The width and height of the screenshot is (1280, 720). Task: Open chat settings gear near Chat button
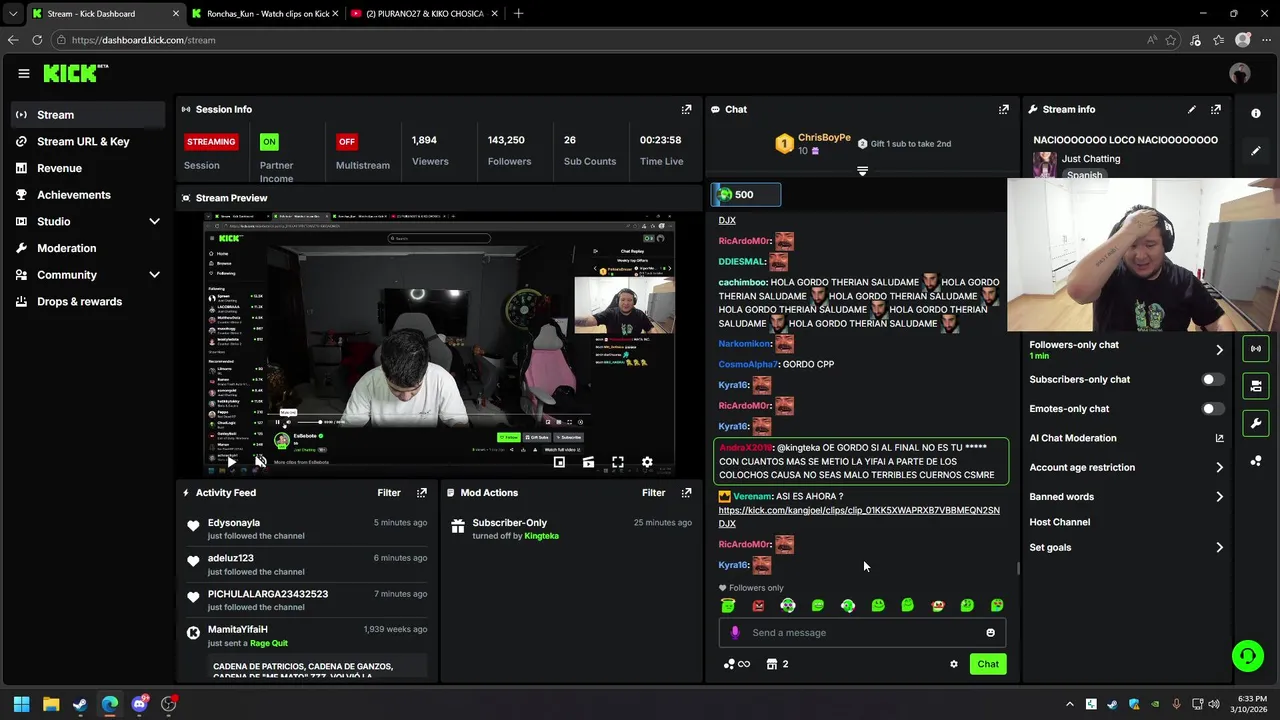coord(953,664)
